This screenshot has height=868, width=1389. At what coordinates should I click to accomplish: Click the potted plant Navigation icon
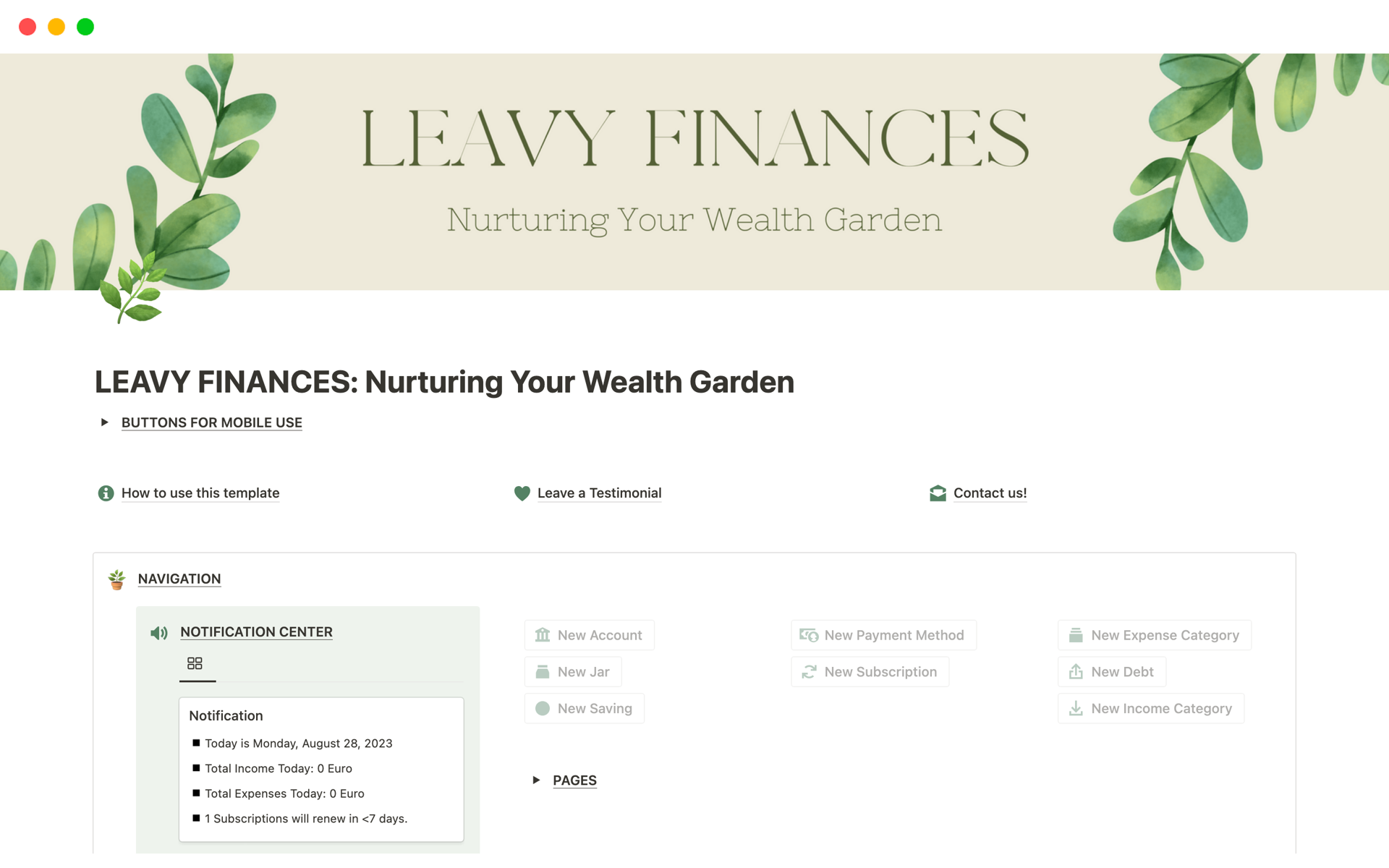[116, 579]
